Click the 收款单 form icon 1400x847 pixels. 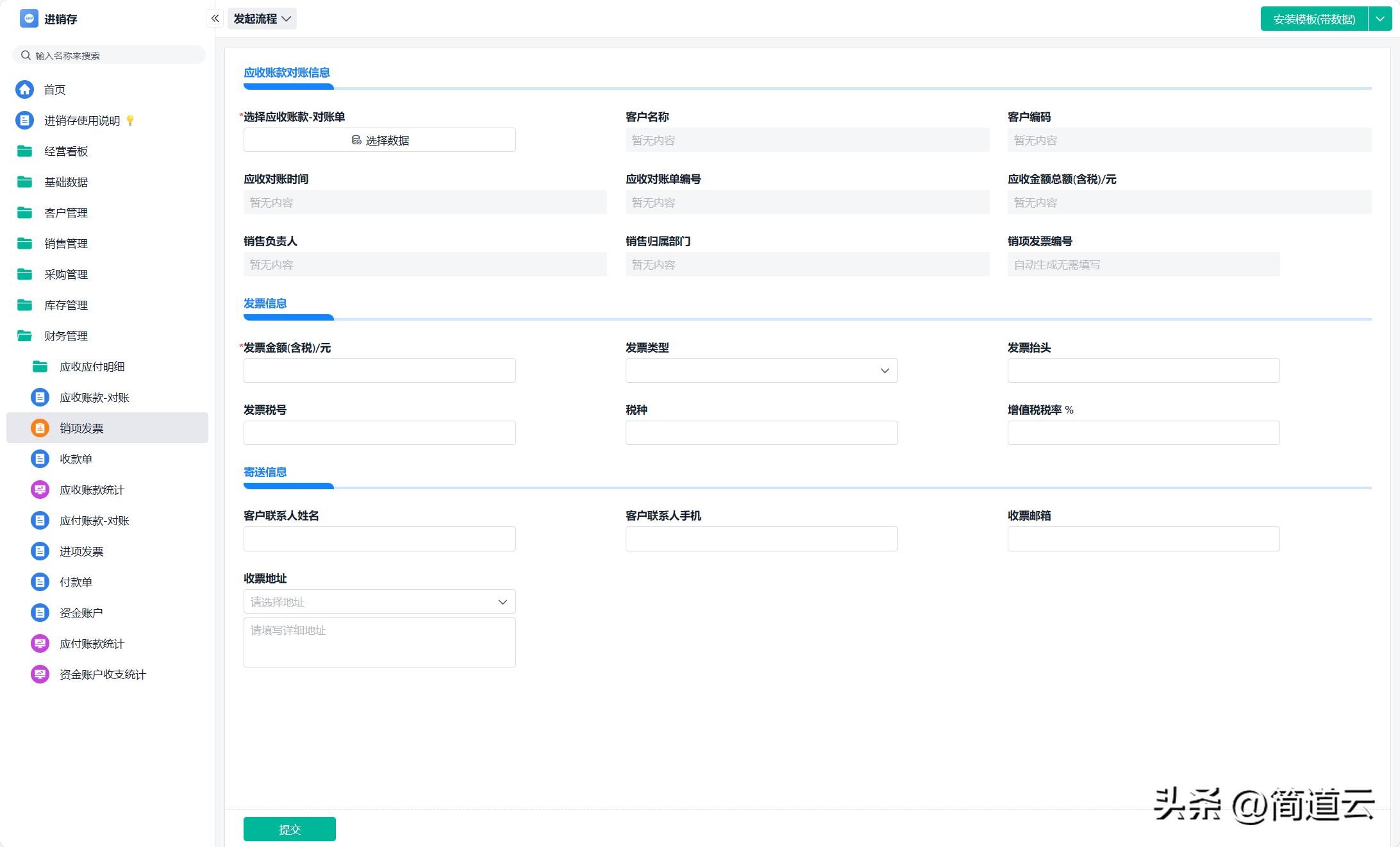click(x=40, y=458)
